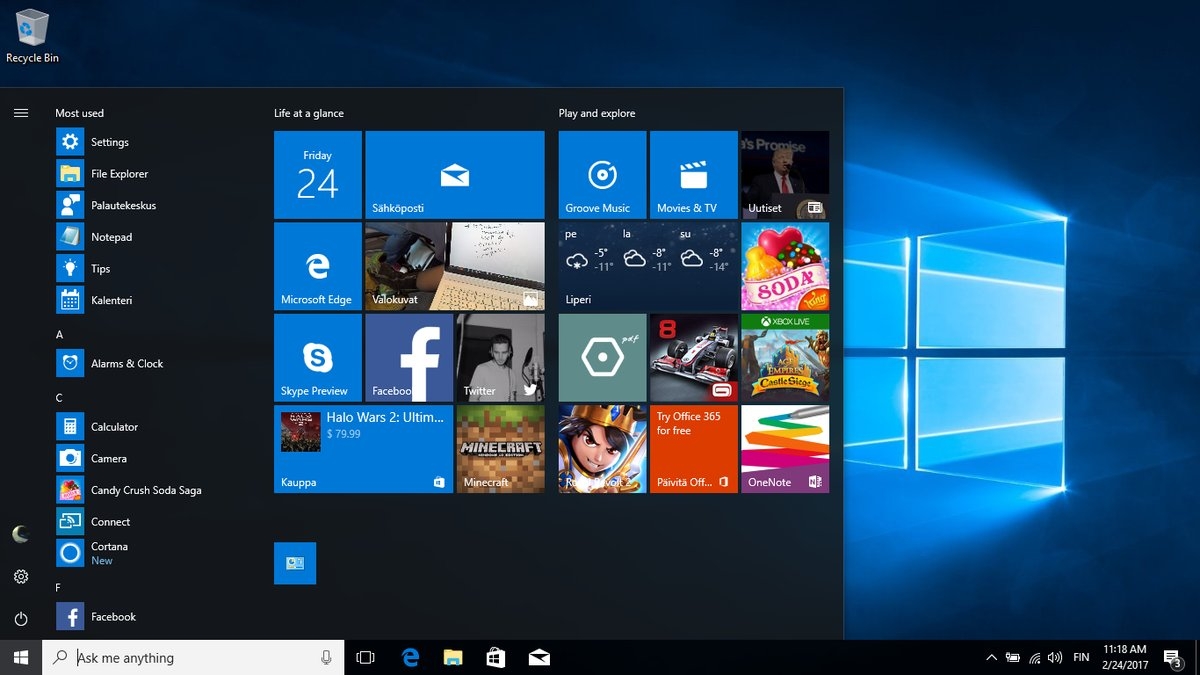This screenshot has width=1200, height=675.
Task: Open the Connect app
Action: click(x=150, y=522)
